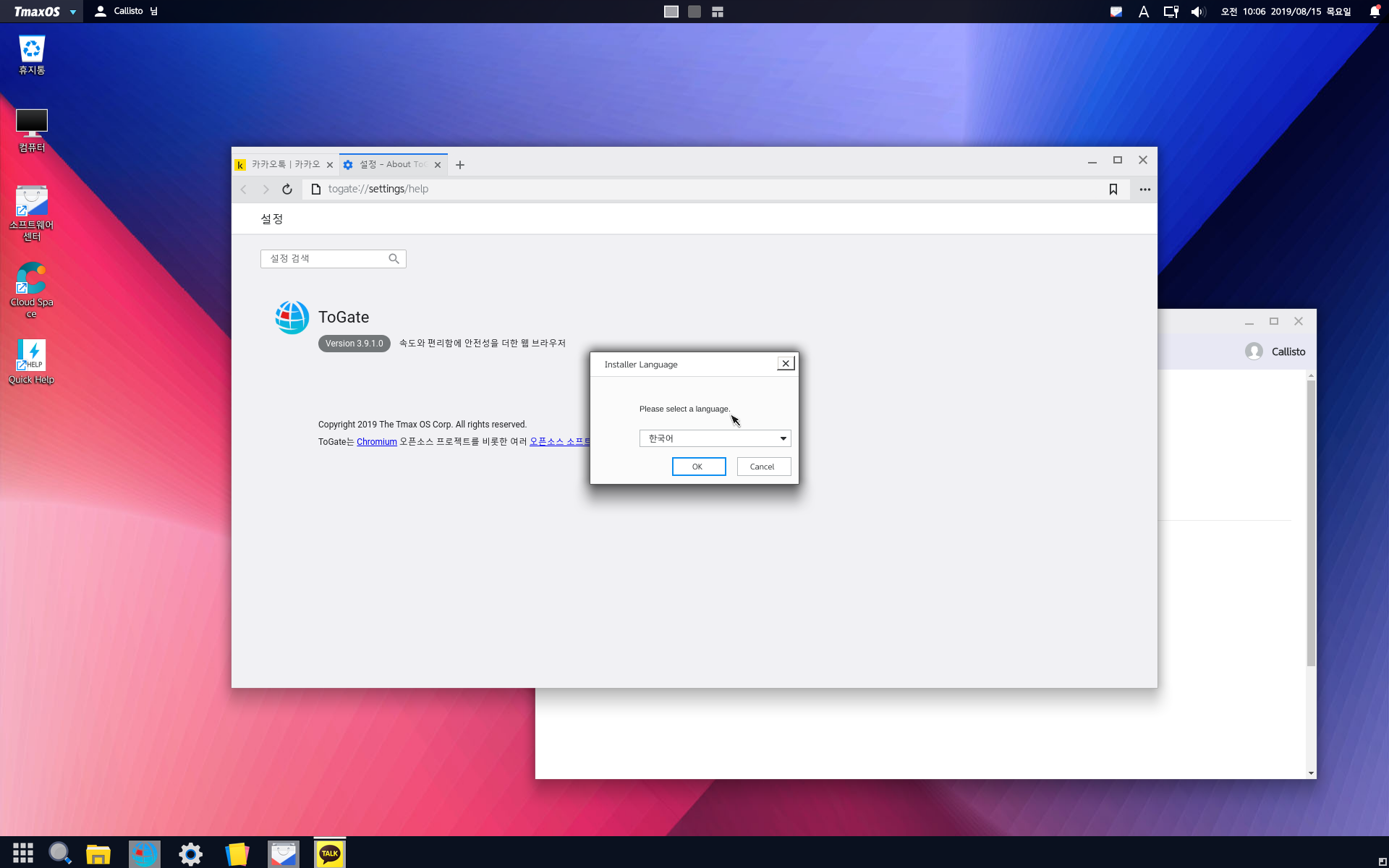Open the browser three-dot menu
Screen dimensions: 1389x868
point(1145,190)
